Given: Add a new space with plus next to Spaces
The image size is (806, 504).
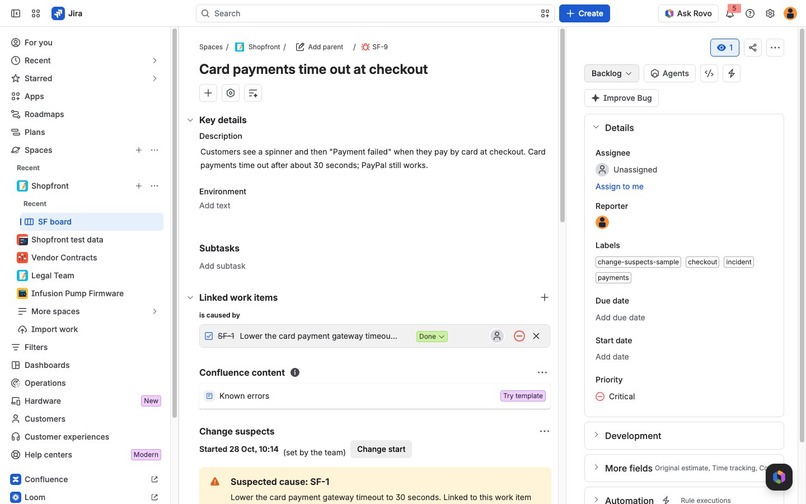Looking at the screenshot, I should (x=138, y=150).
